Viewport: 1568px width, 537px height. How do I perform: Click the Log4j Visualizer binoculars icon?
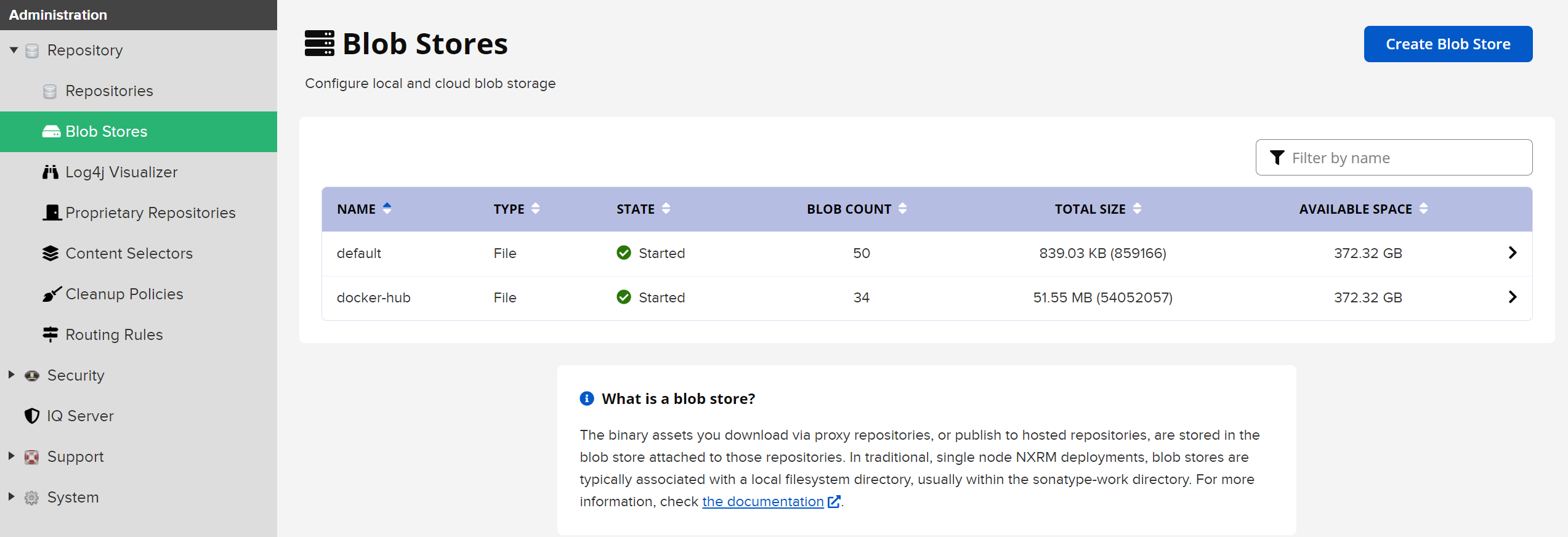coord(51,172)
